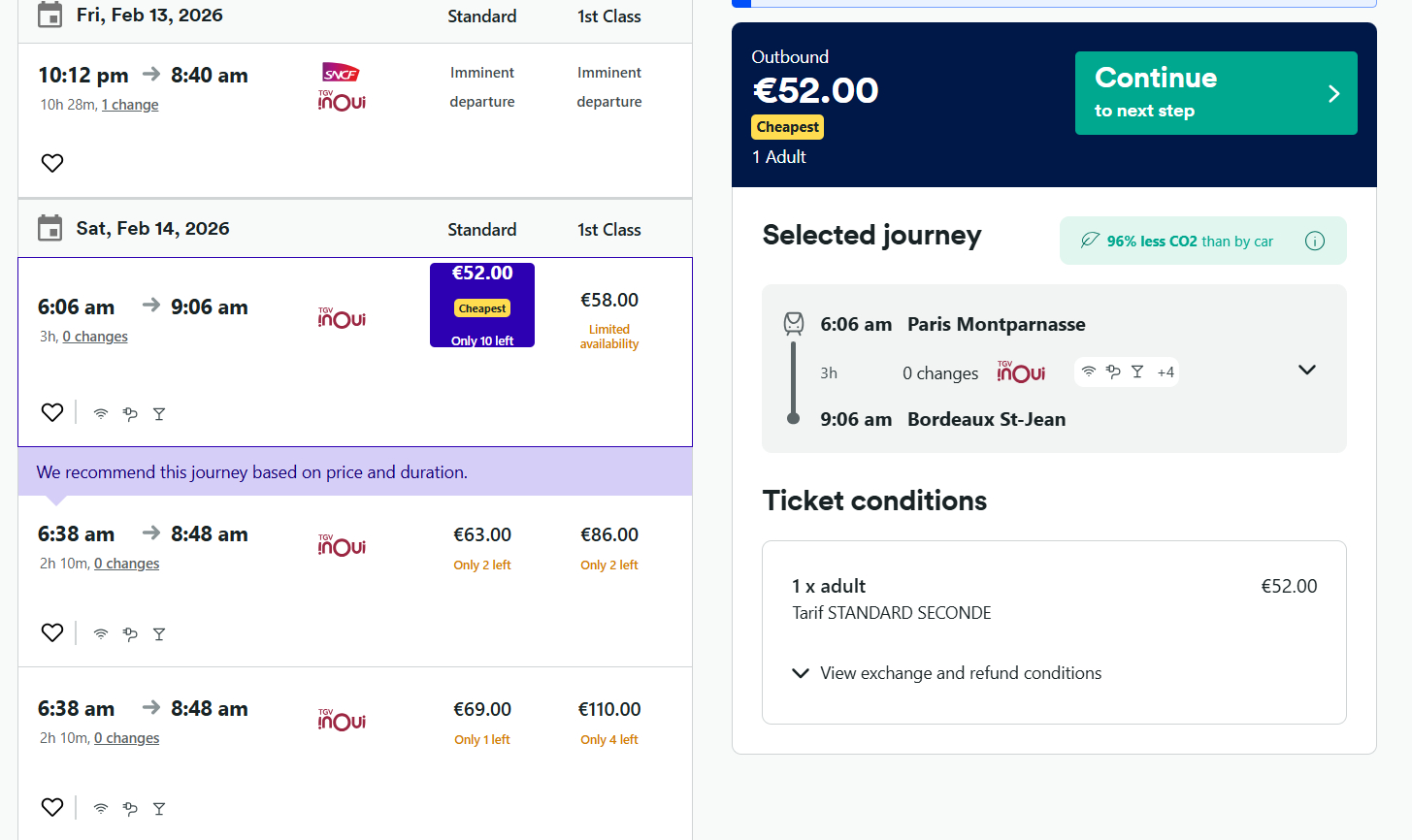
Task: Click the bar amenity icon on €69.00 journey
Action: pyautogui.click(x=159, y=809)
